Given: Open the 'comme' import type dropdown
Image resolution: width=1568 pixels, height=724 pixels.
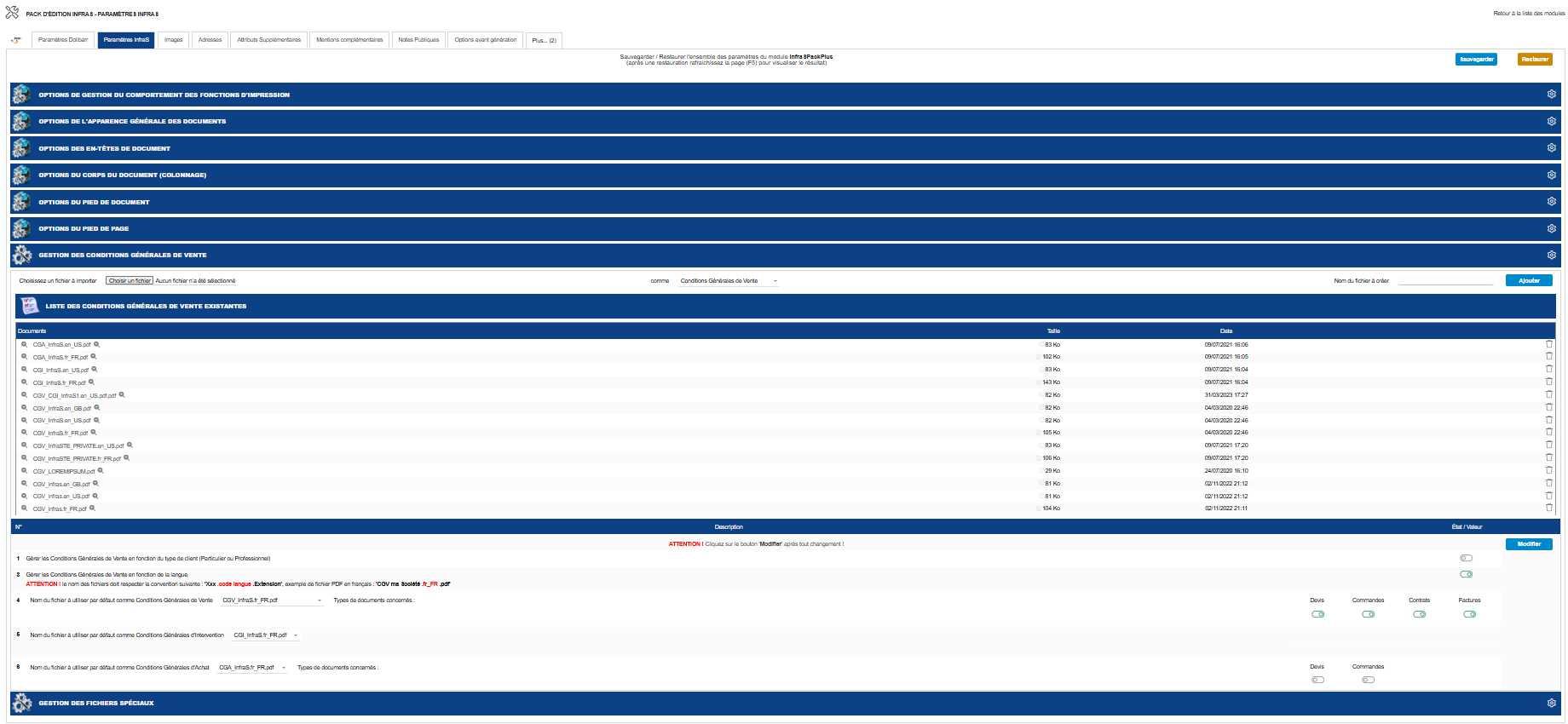Looking at the screenshot, I should [729, 281].
